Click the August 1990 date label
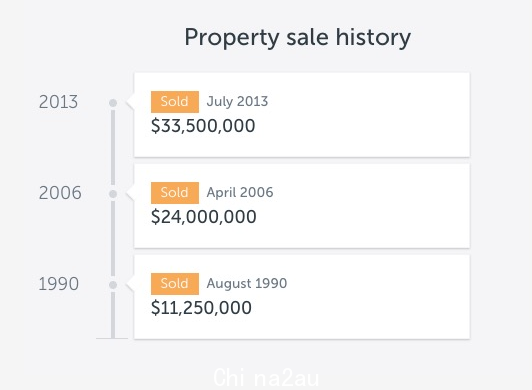This screenshot has width=532, height=390. pyautogui.click(x=247, y=283)
